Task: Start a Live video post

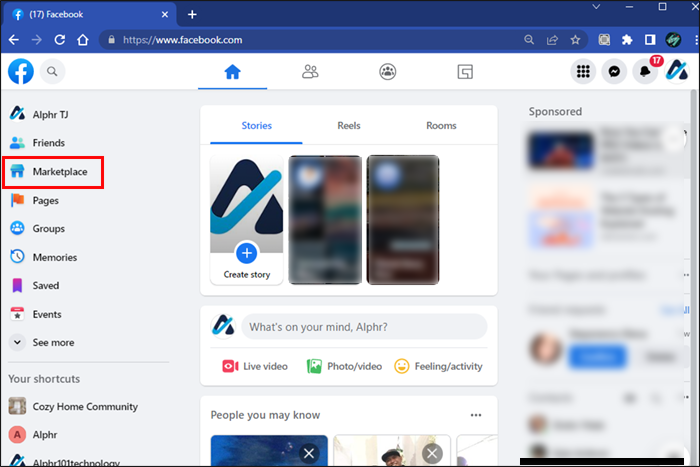Action: (255, 367)
